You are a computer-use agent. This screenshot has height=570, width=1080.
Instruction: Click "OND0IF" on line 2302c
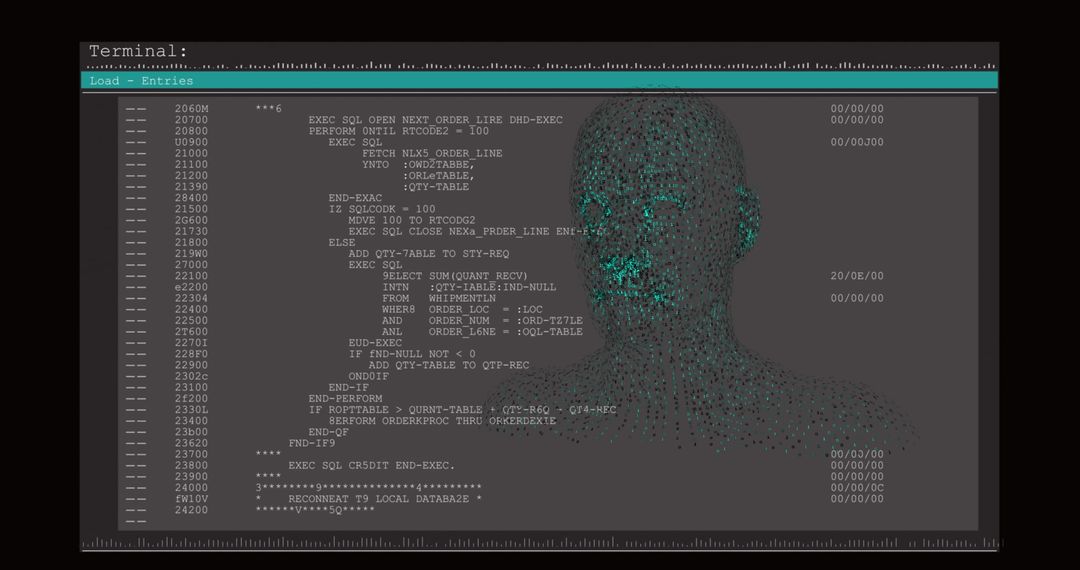click(368, 377)
